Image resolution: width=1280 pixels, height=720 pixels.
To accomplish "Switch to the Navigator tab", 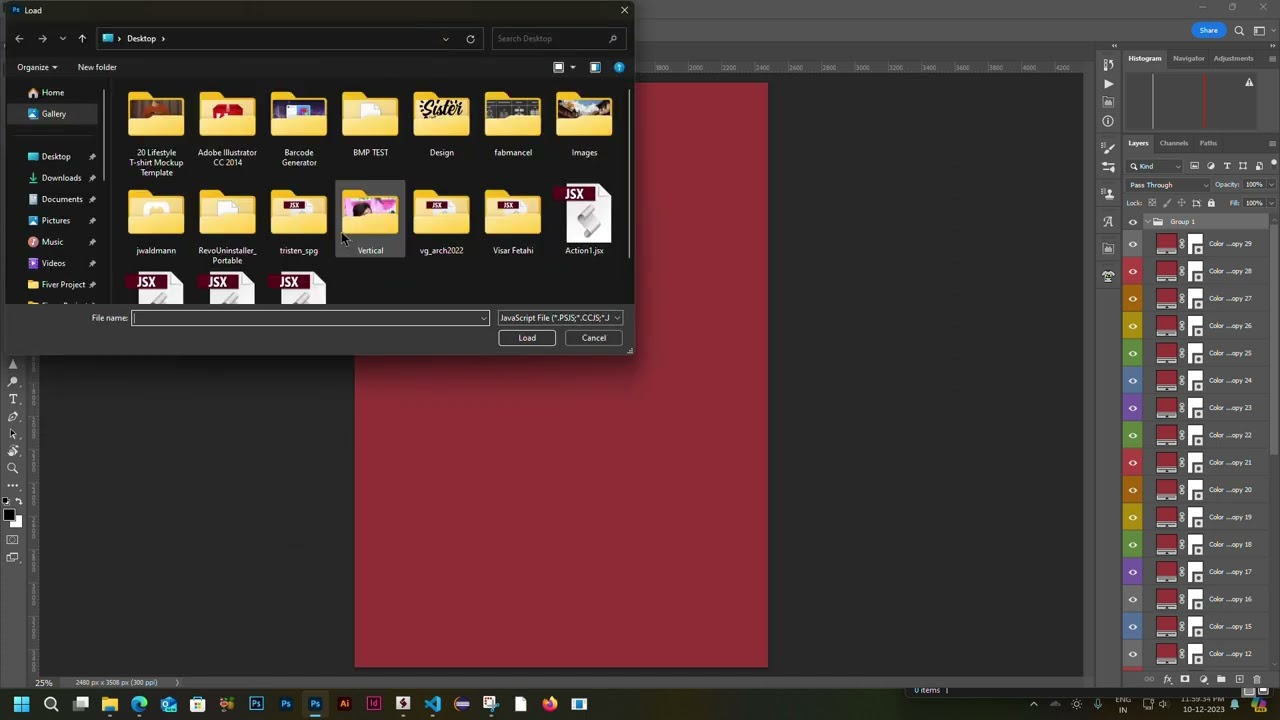I will [x=1188, y=58].
